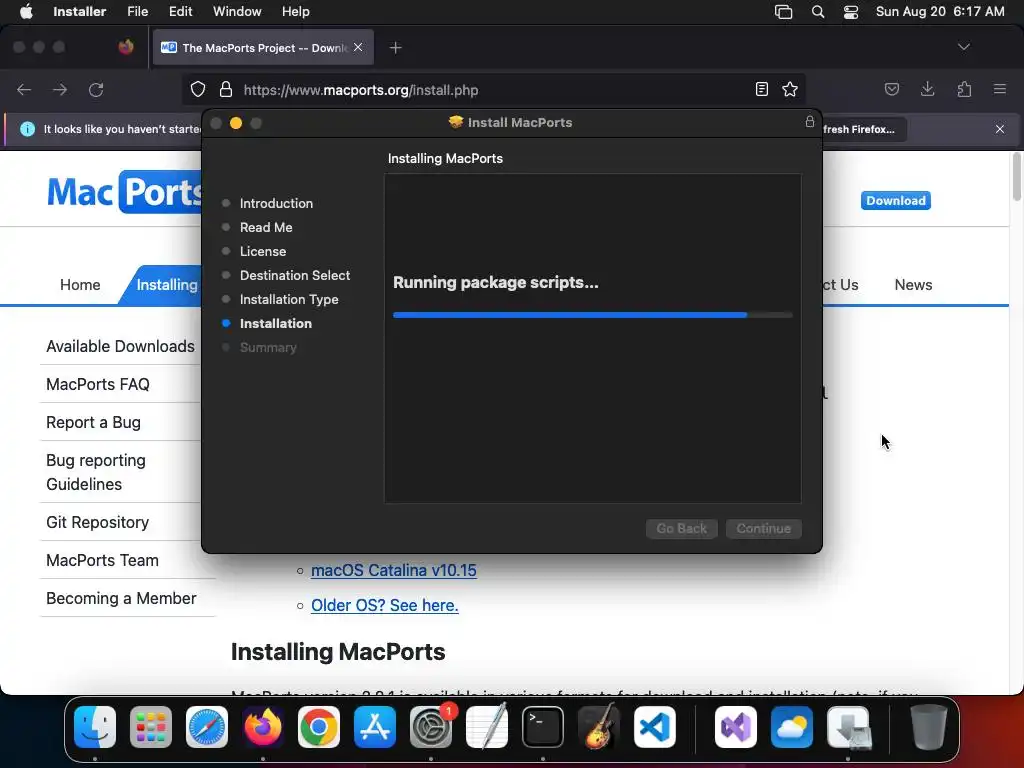This screenshot has height=768, width=1024.
Task: Click the installation progress bar
Action: pos(593,315)
